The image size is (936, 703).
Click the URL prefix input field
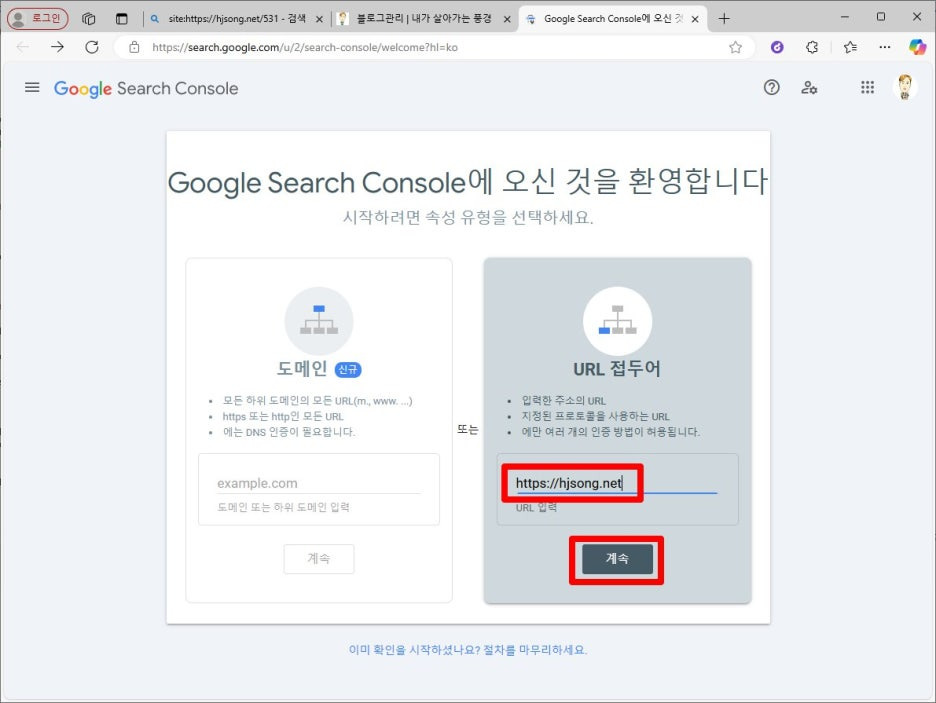(616, 483)
